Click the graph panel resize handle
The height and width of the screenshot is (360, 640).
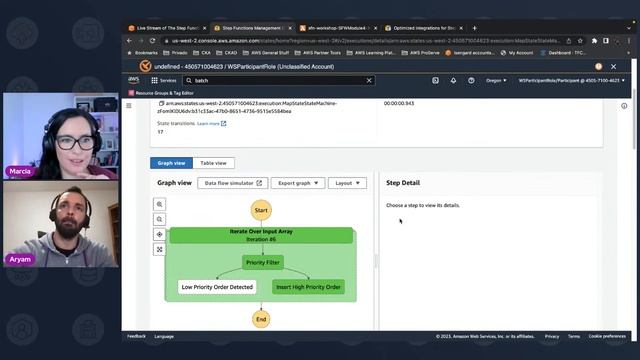[x=376, y=261]
